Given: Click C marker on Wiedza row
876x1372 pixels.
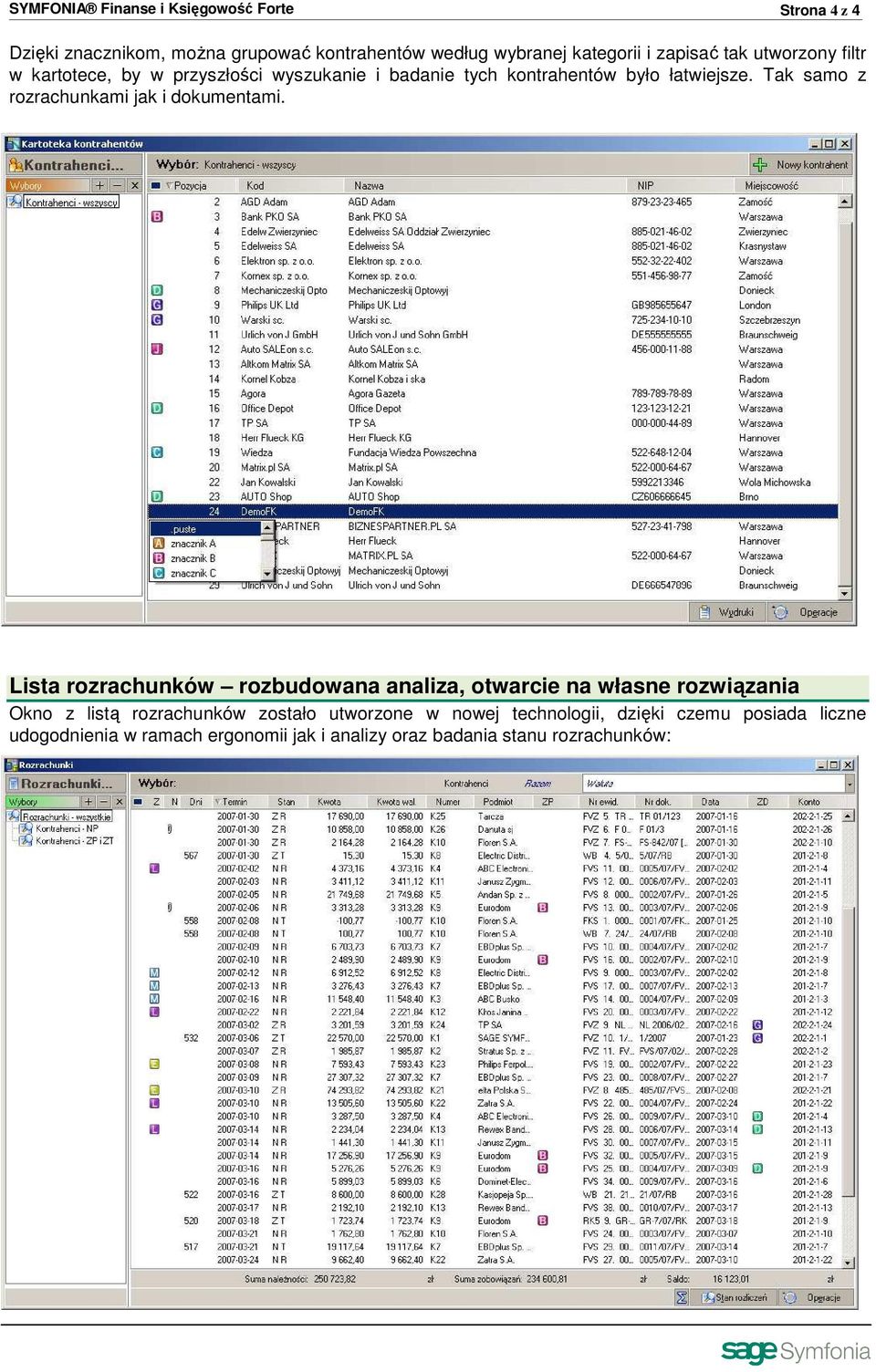Looking at the screenshot, I should click(157, 452).
